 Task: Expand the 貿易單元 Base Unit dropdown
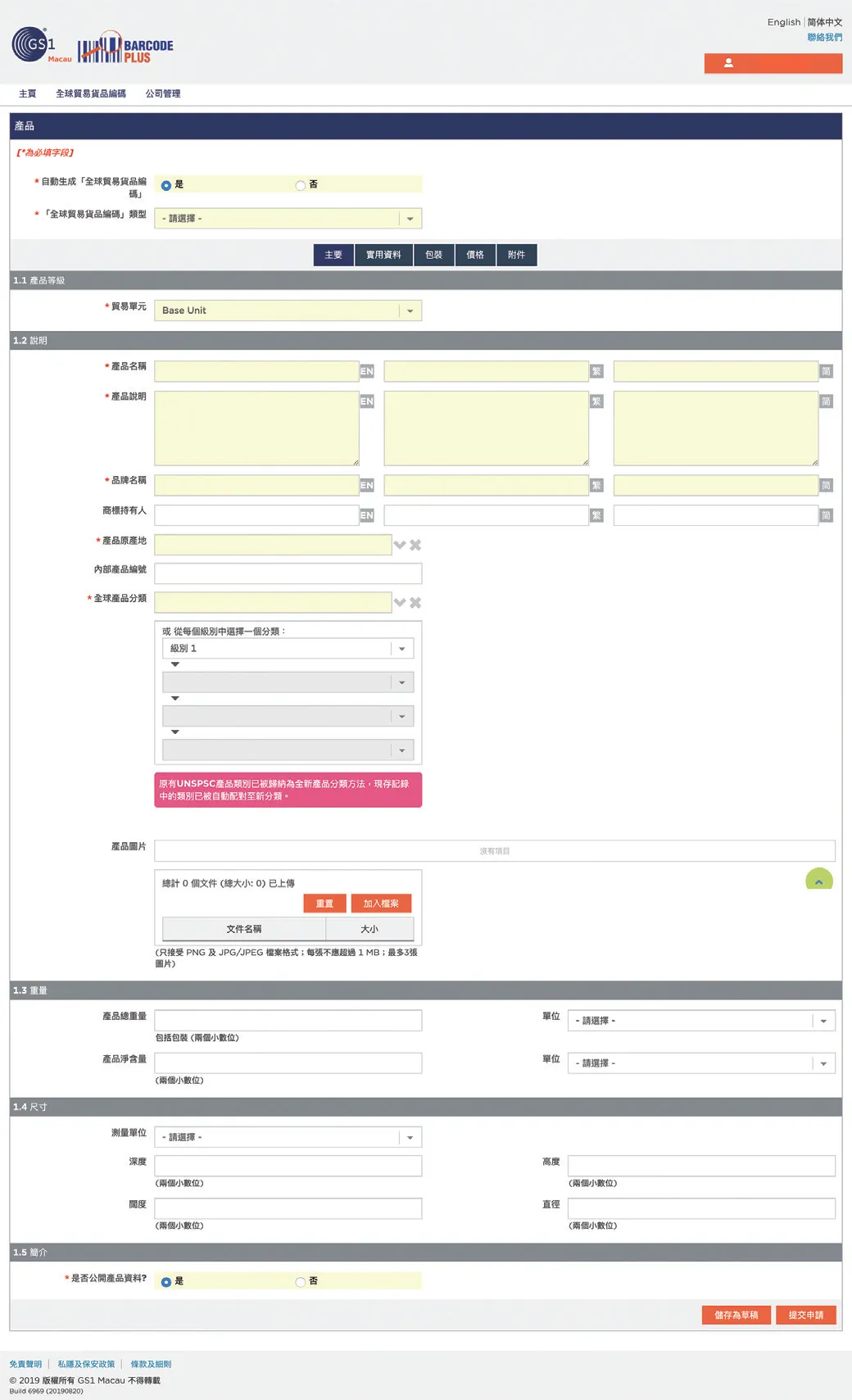[x=288, y=310]
